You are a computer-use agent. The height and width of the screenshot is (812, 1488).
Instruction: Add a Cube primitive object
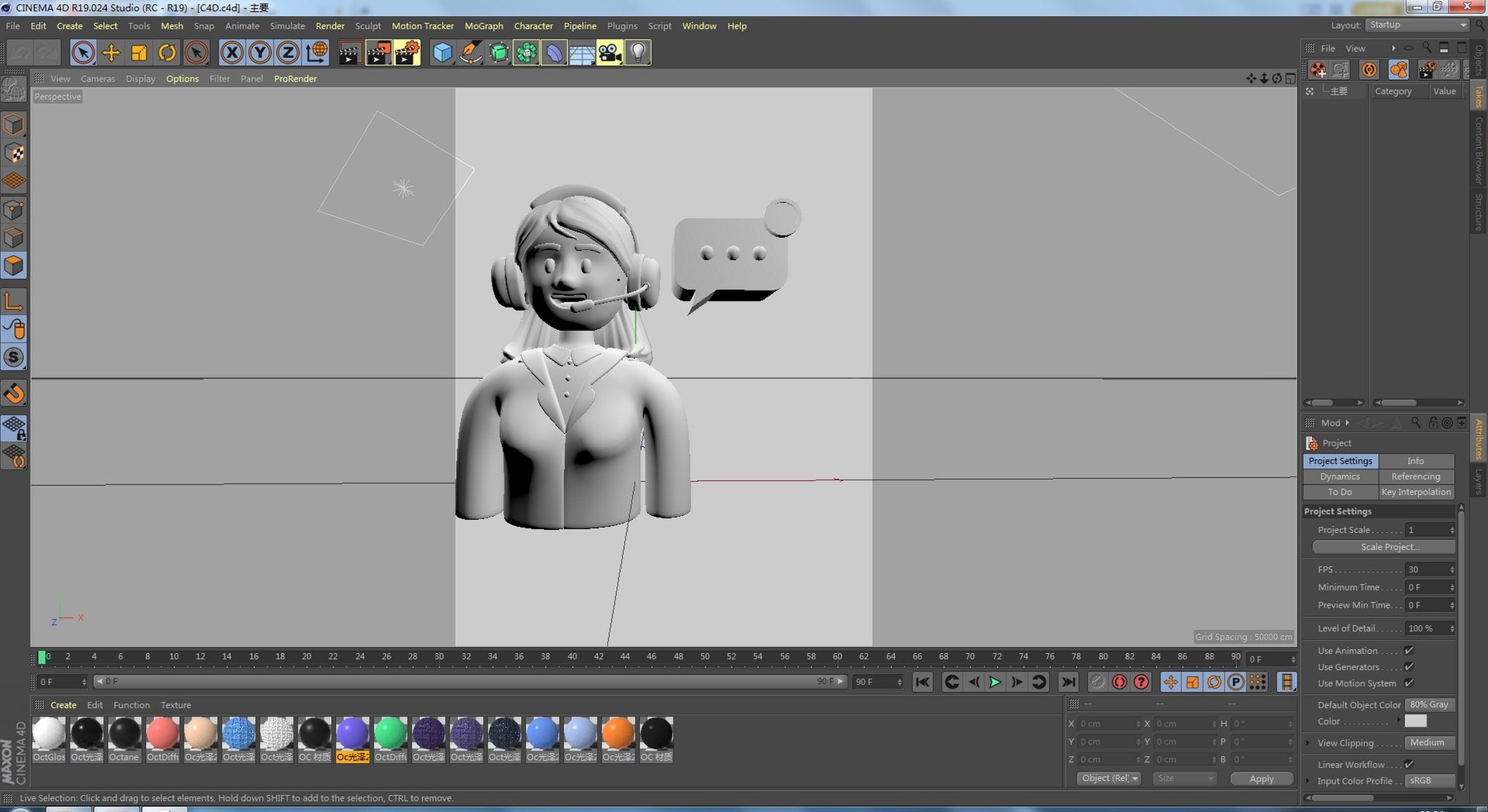coord(443,53)
